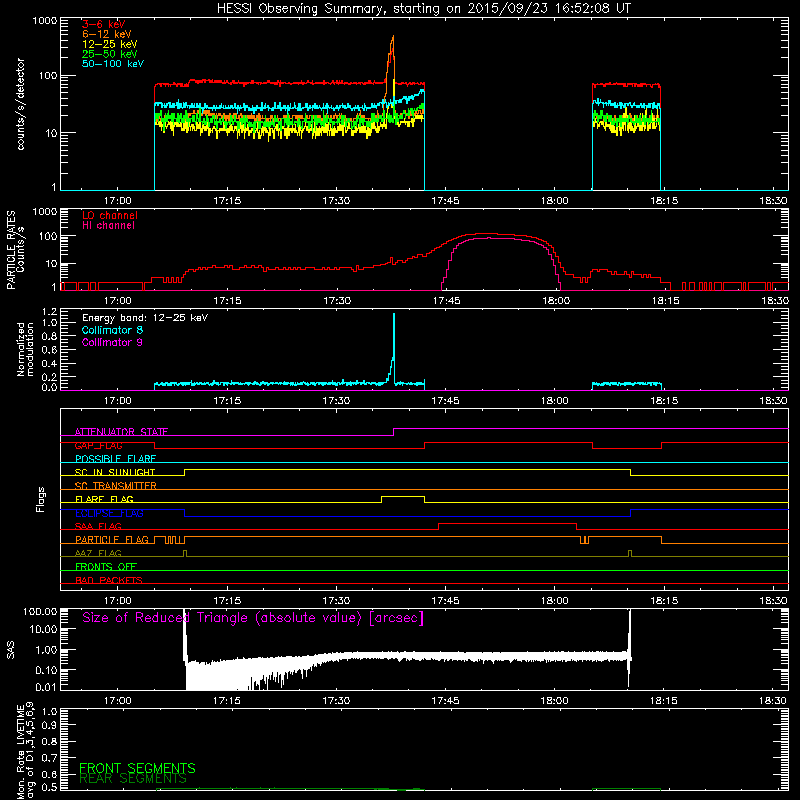Click the raised FLARE FLAG step segment
This screenshot has height=800, width=800.
(x=403, y=496)
